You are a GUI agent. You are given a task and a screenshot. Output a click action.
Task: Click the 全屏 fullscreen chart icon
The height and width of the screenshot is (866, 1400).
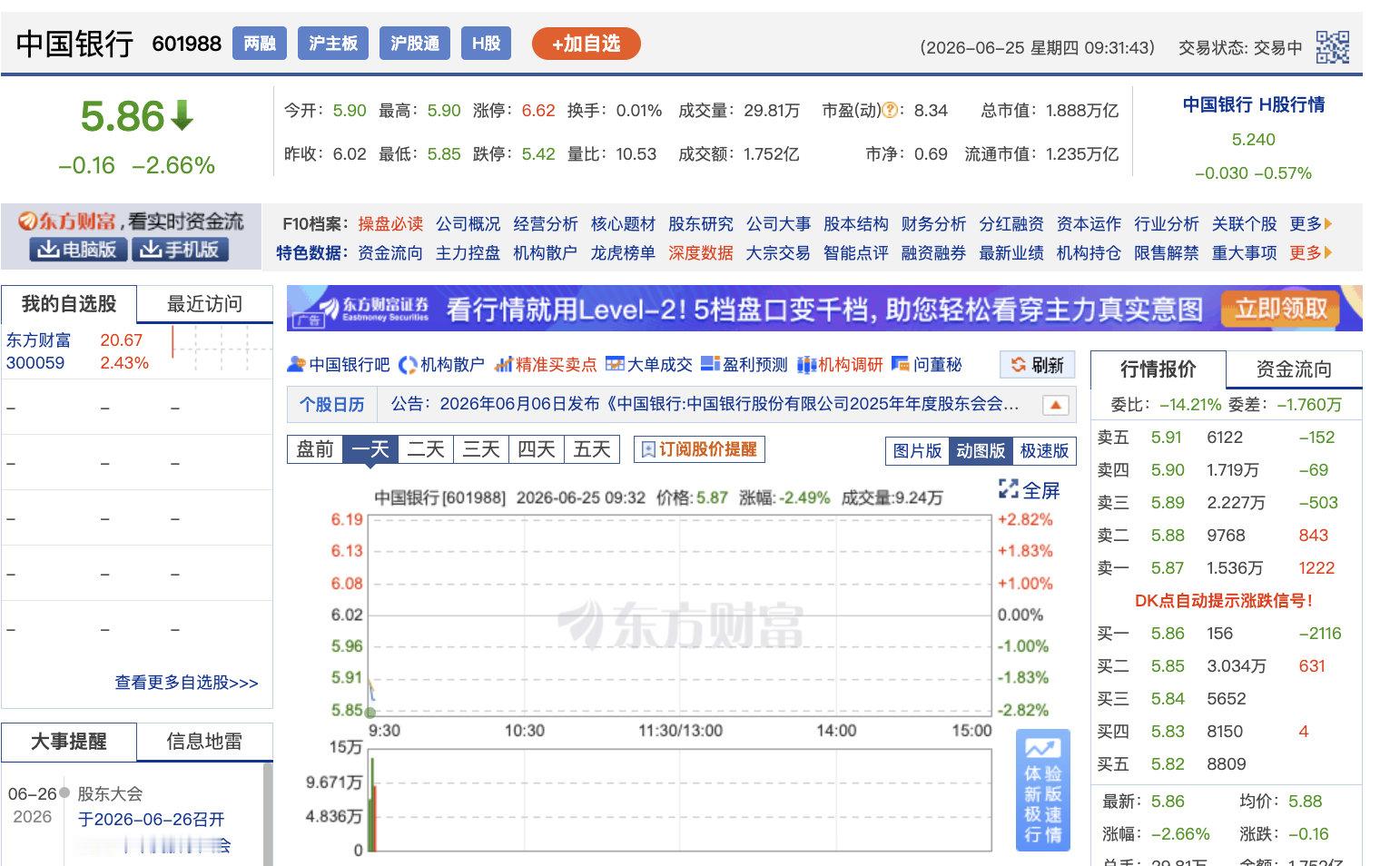click(x=1008, y=489)
